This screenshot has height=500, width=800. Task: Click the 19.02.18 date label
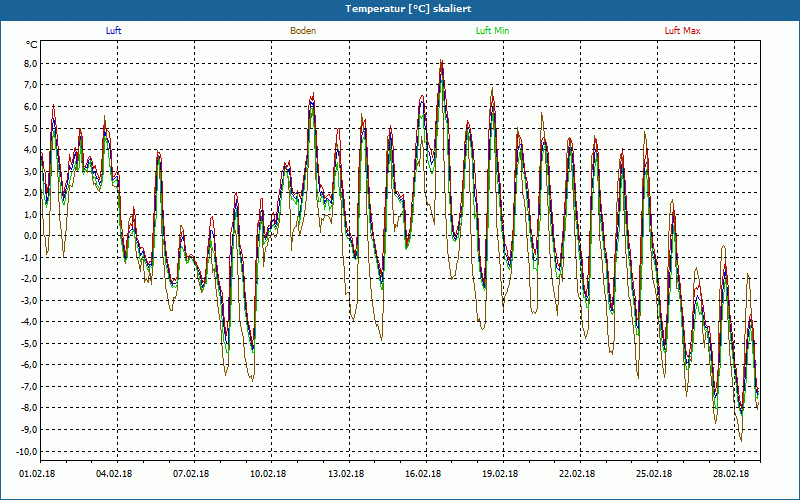pyautogui.click(x=501, y=474)
